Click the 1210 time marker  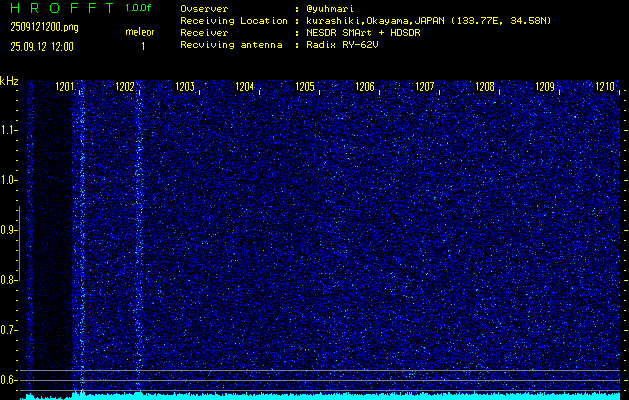point(605,86)
